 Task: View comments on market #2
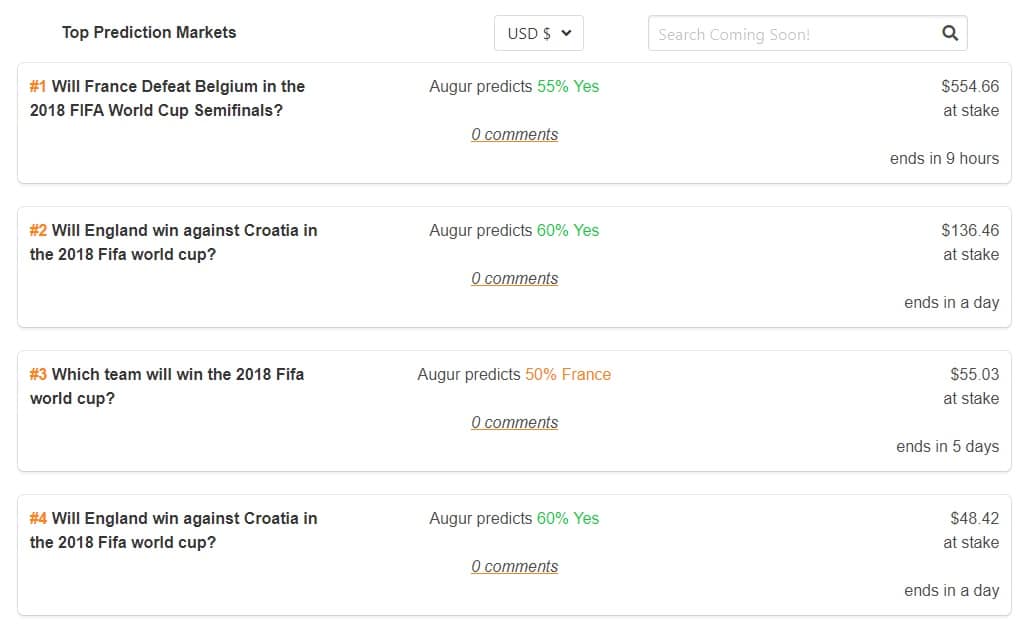click(515, 278)
